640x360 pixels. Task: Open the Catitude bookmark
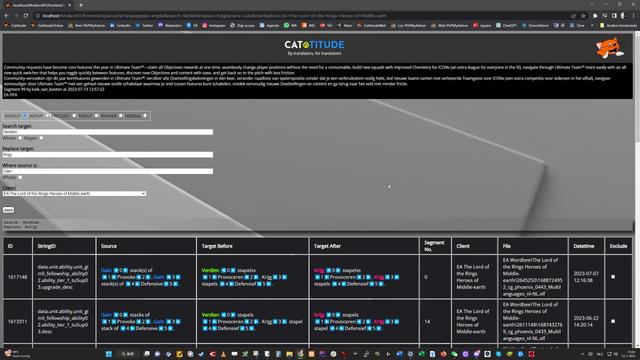pos(15,25)
